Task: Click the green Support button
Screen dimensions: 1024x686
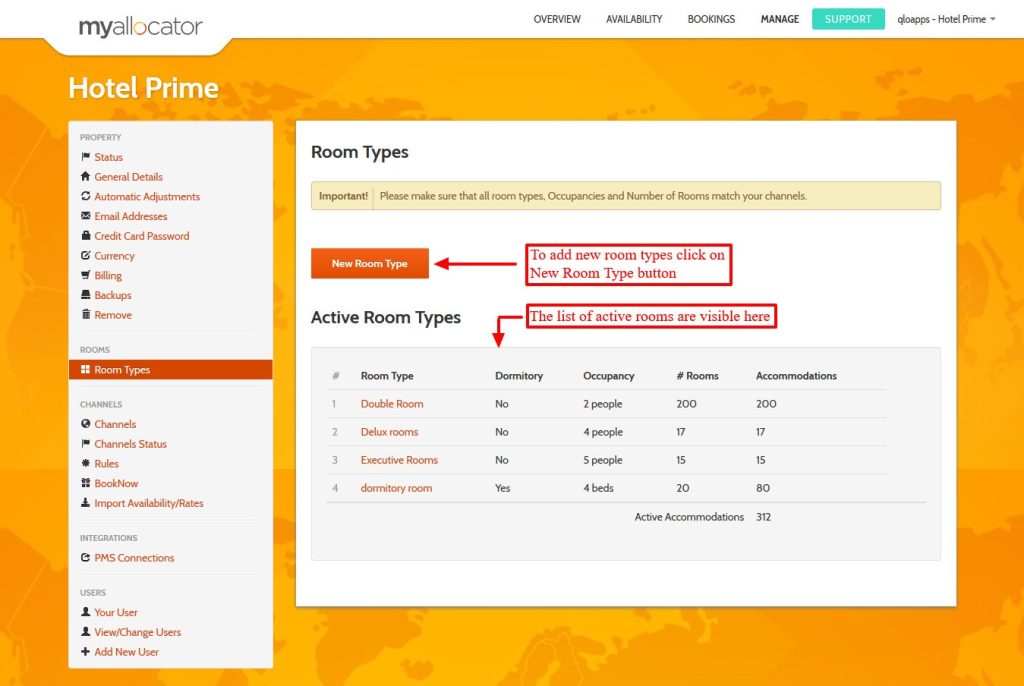Action: pos(848,19)
